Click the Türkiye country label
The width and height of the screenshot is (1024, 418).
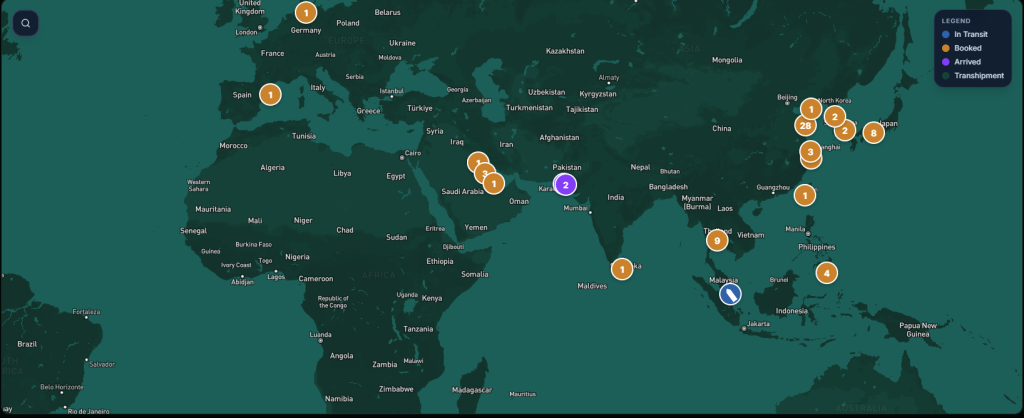click(x=420, y=108)
